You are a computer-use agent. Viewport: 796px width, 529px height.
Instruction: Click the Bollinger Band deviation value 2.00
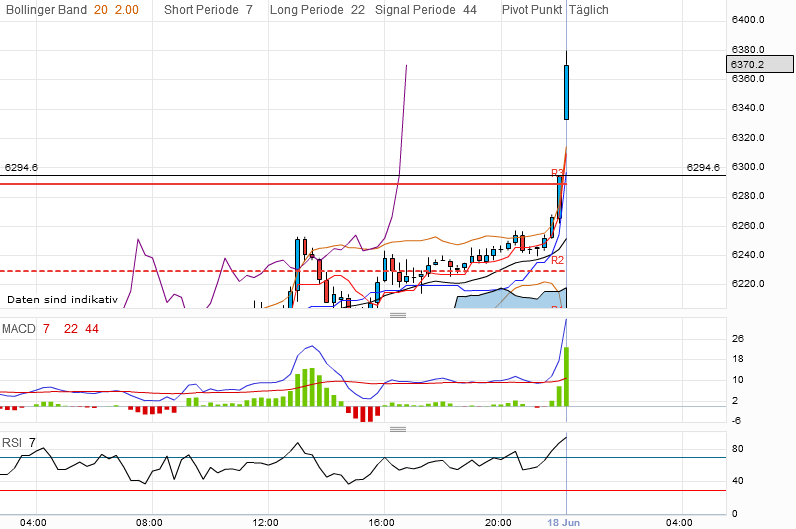[126, 10]
